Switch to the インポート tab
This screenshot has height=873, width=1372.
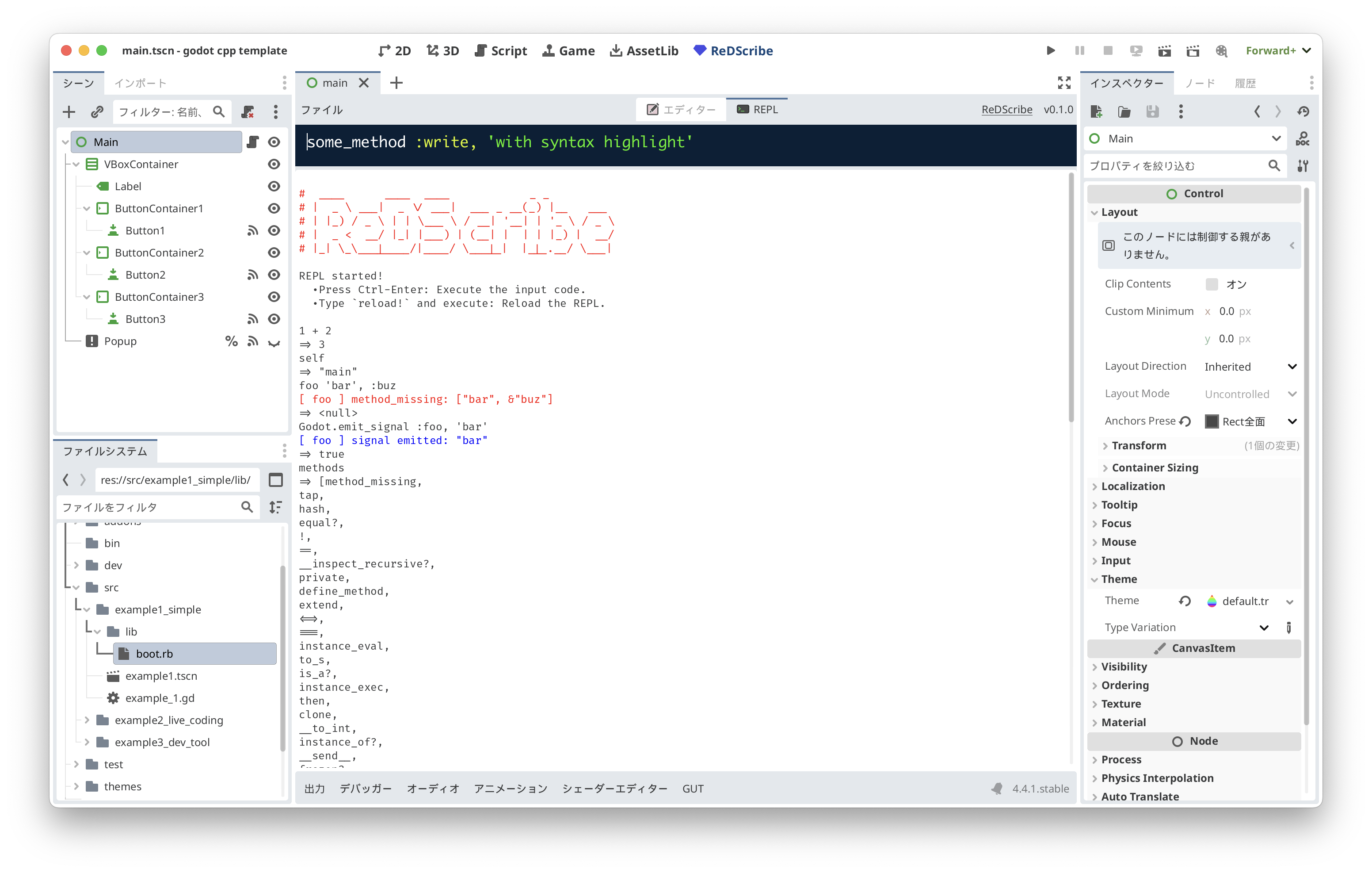[x=140, y=83]
